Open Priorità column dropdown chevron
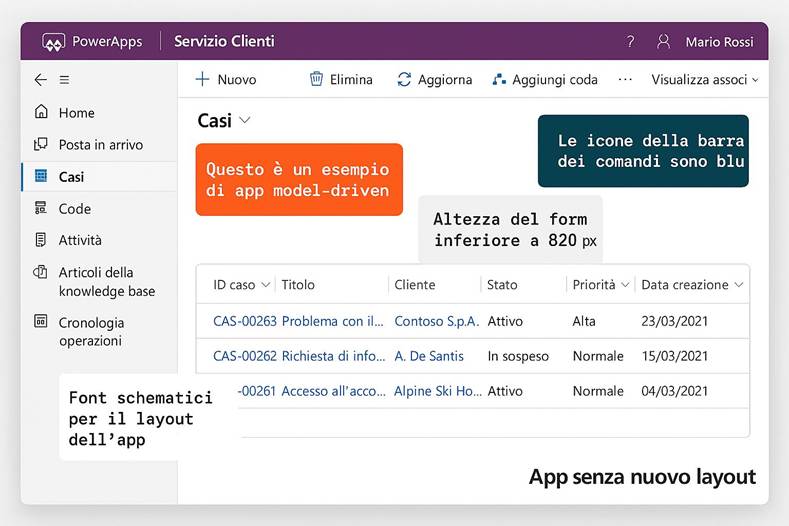789x526 pixels. click(x=625, y=285)
